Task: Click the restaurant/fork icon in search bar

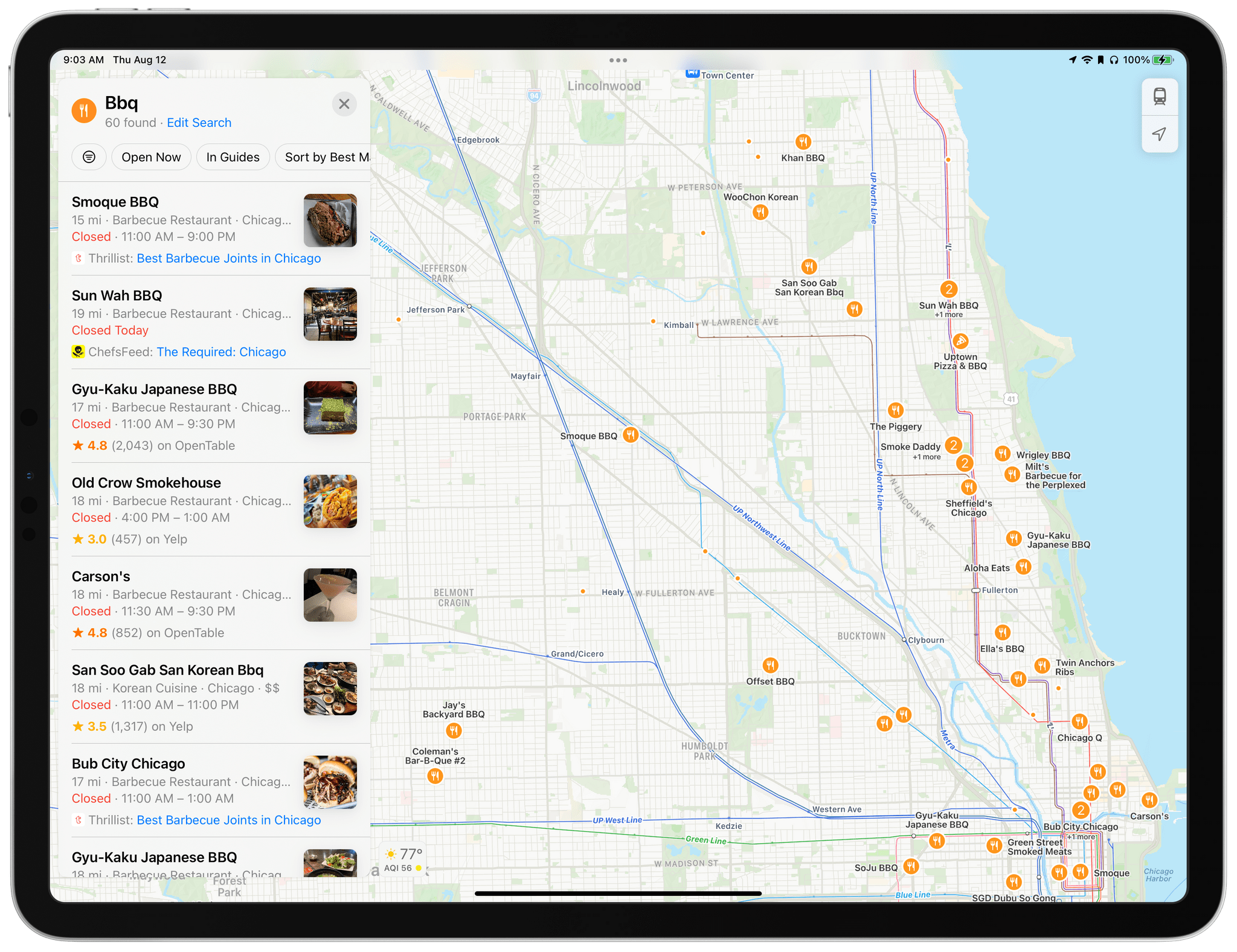Action: tap(83, 109)
